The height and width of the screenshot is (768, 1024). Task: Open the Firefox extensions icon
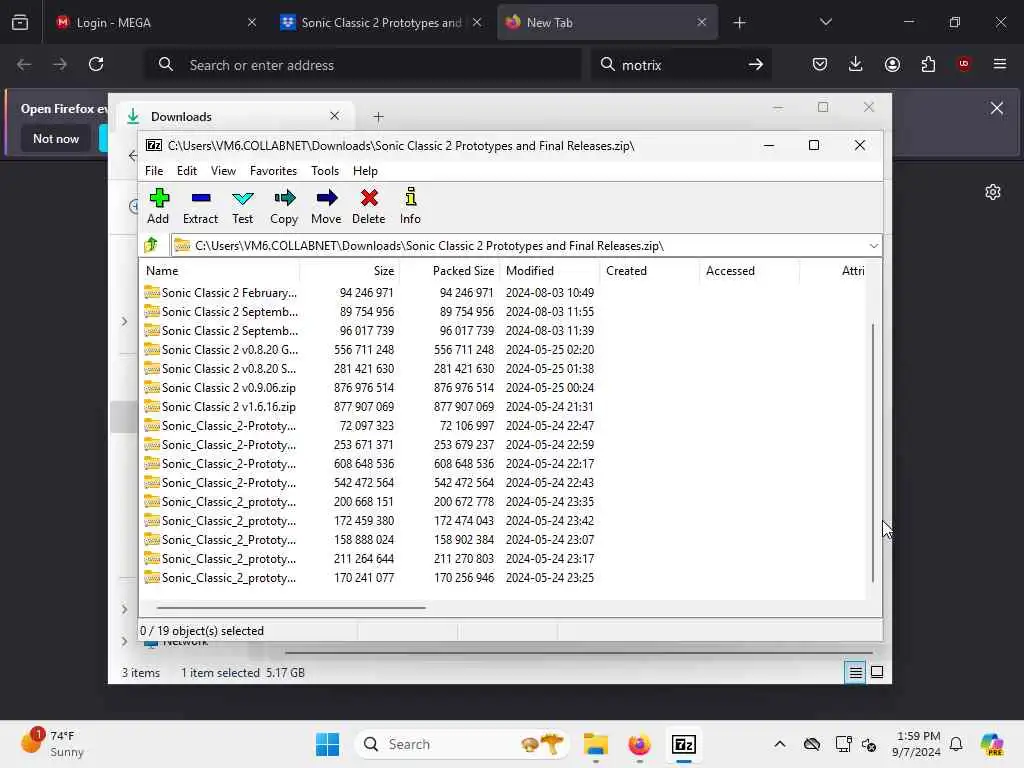coord(928,64)
